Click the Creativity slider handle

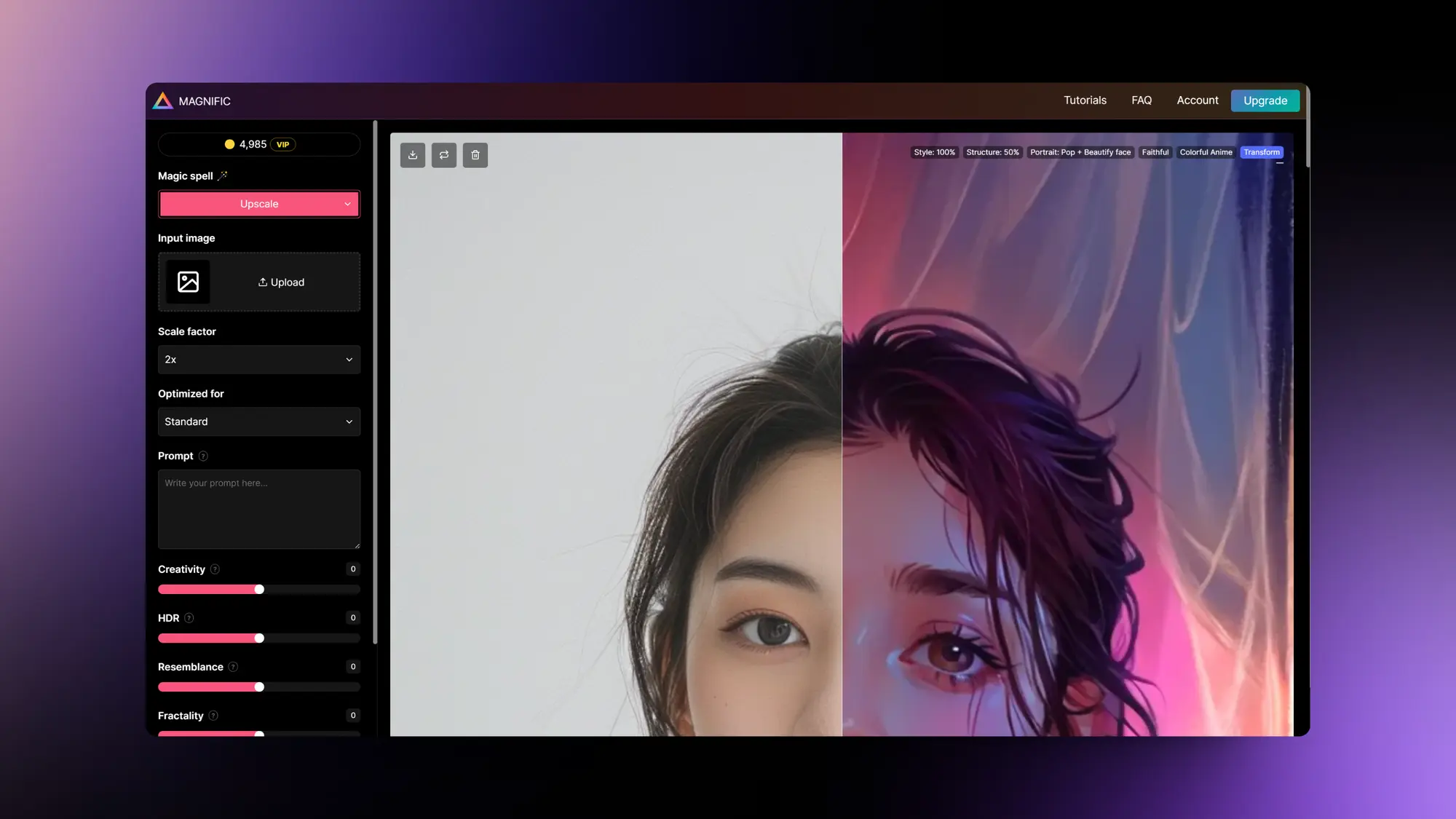pos(259,590)
